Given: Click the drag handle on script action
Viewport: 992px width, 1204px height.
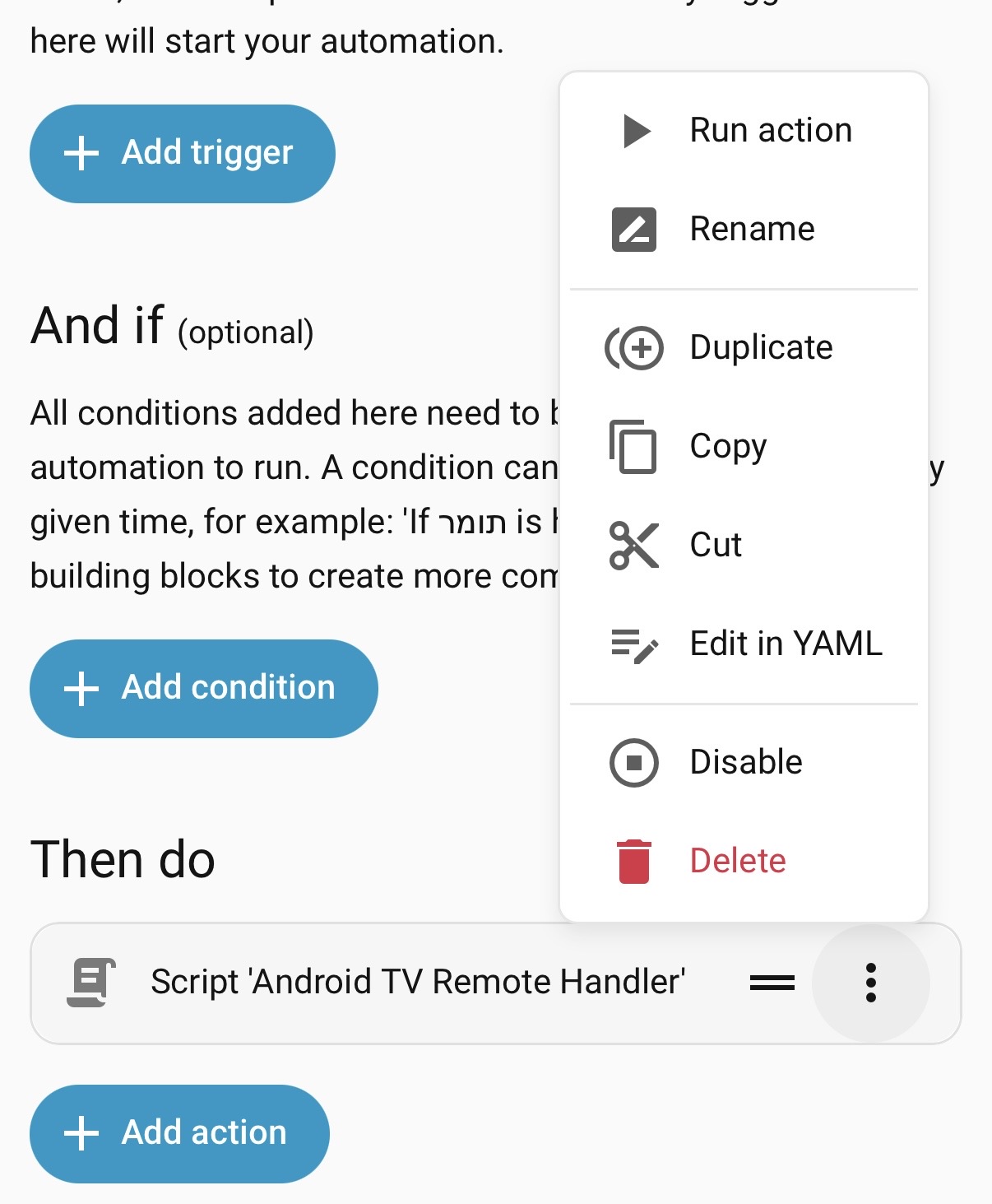Looking at the screenshot, I should (772, 983).
